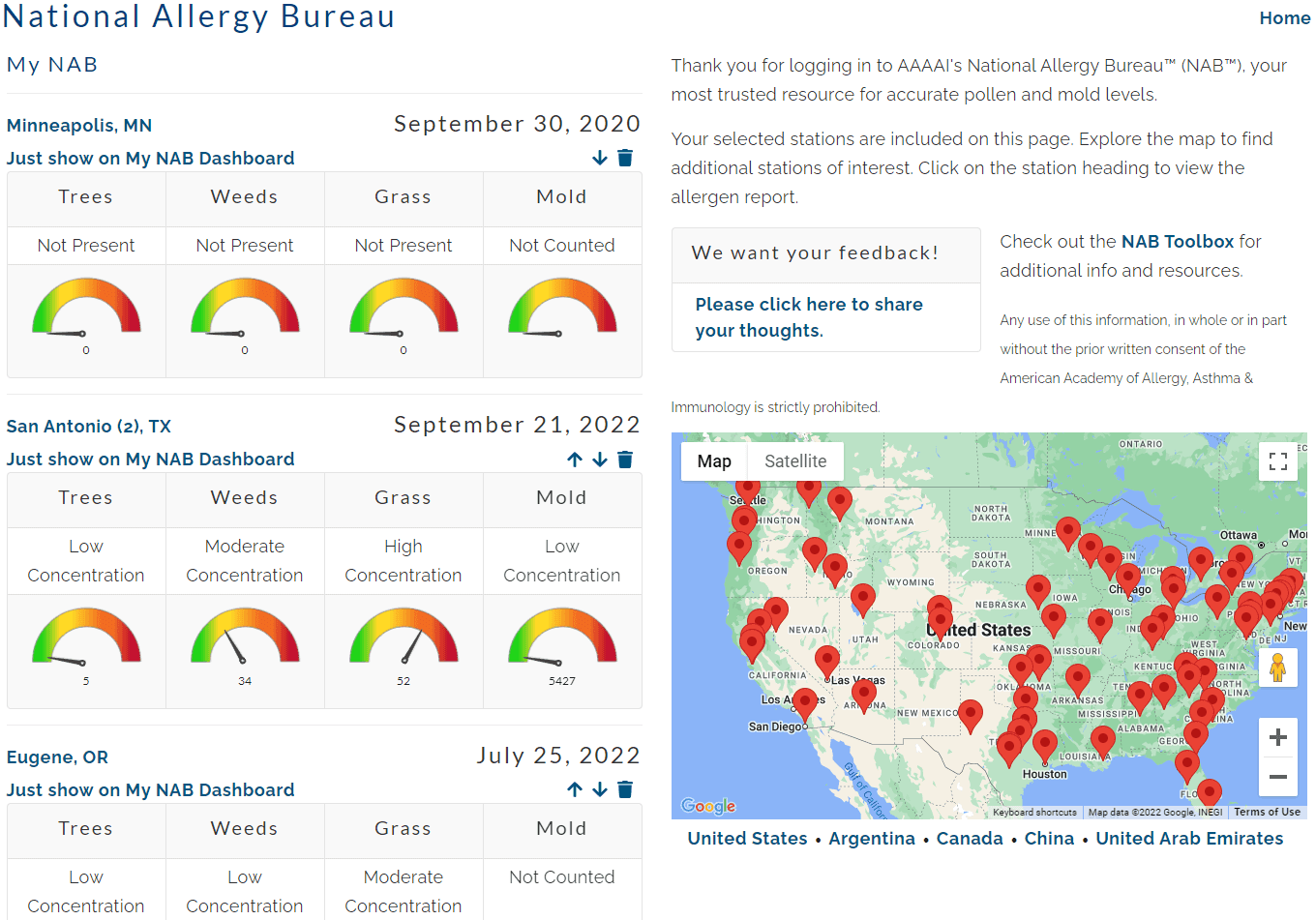
Task: Click 'National Allergy Bureau' title
Action: (199, 16)
